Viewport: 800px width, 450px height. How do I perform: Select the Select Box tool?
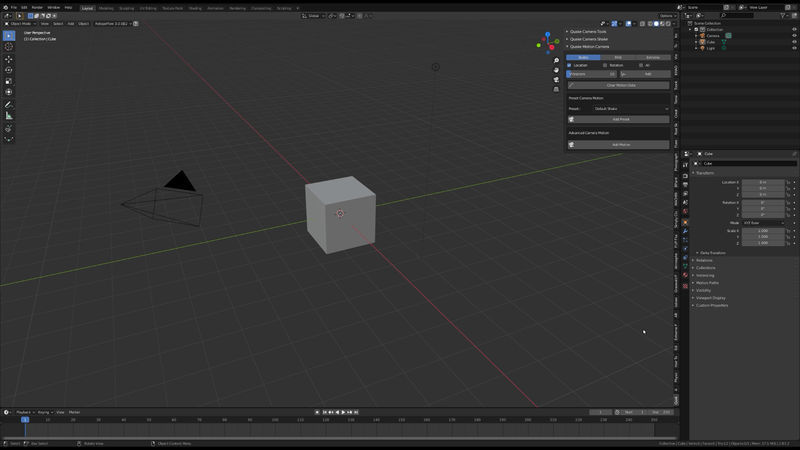[x=9, y=36]
